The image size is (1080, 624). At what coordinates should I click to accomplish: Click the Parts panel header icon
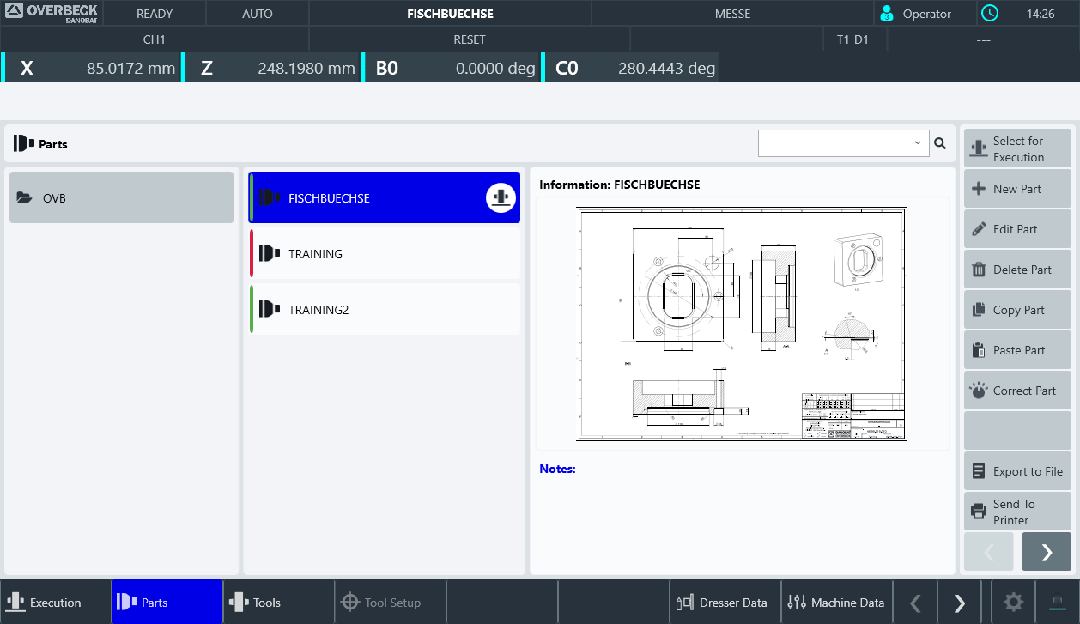(23, 143)
